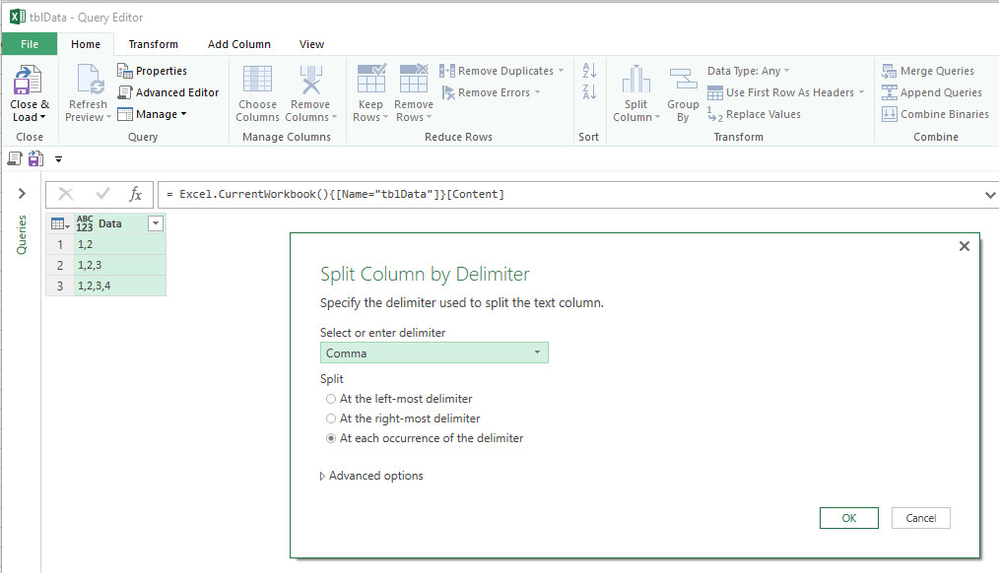Select row number 1 header
This screenshot has height=573, width=999.
point(60,245)
